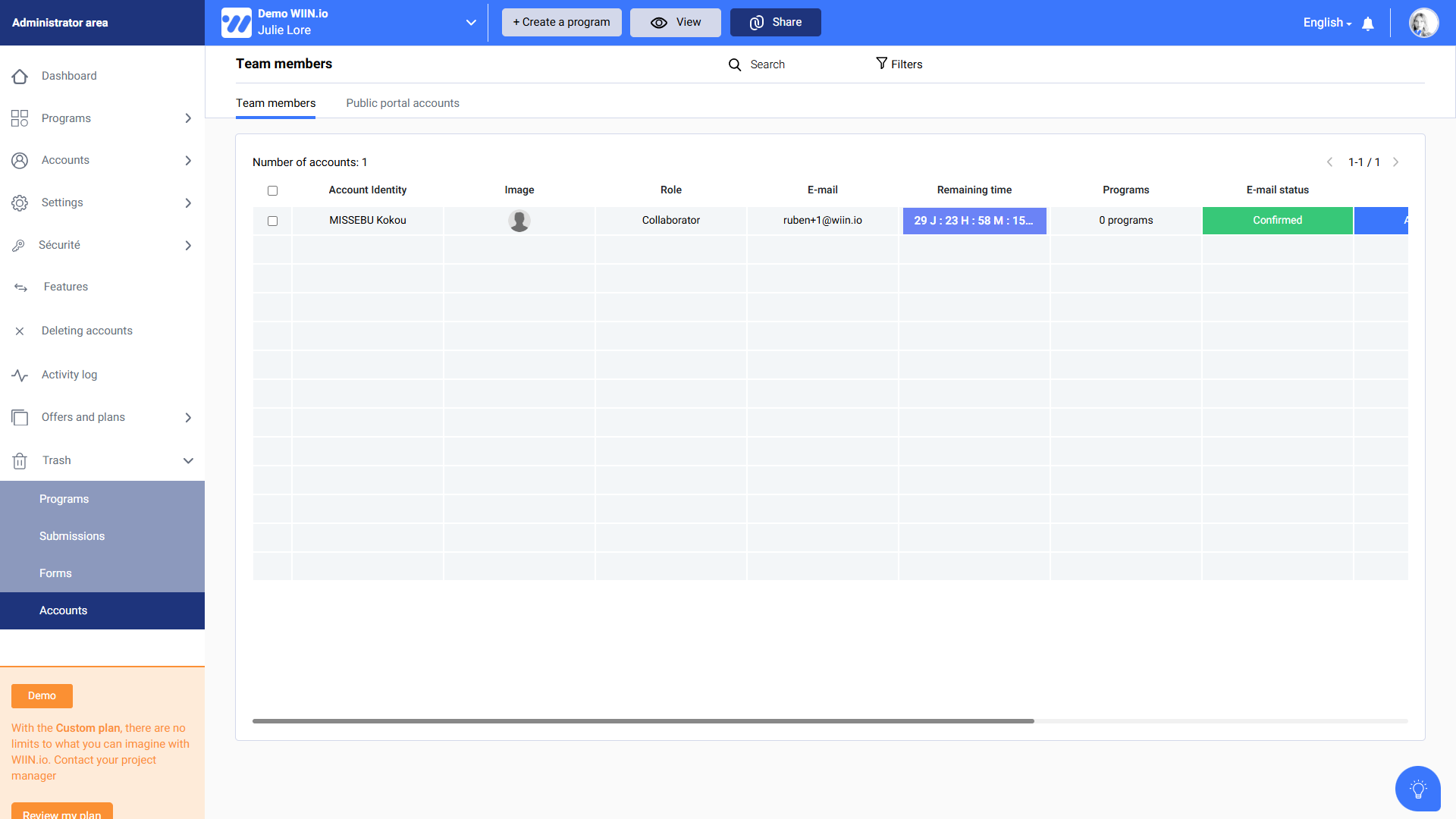Click Create a program button
This screenshot has height=819, width=1456.
tap(561, 23)
